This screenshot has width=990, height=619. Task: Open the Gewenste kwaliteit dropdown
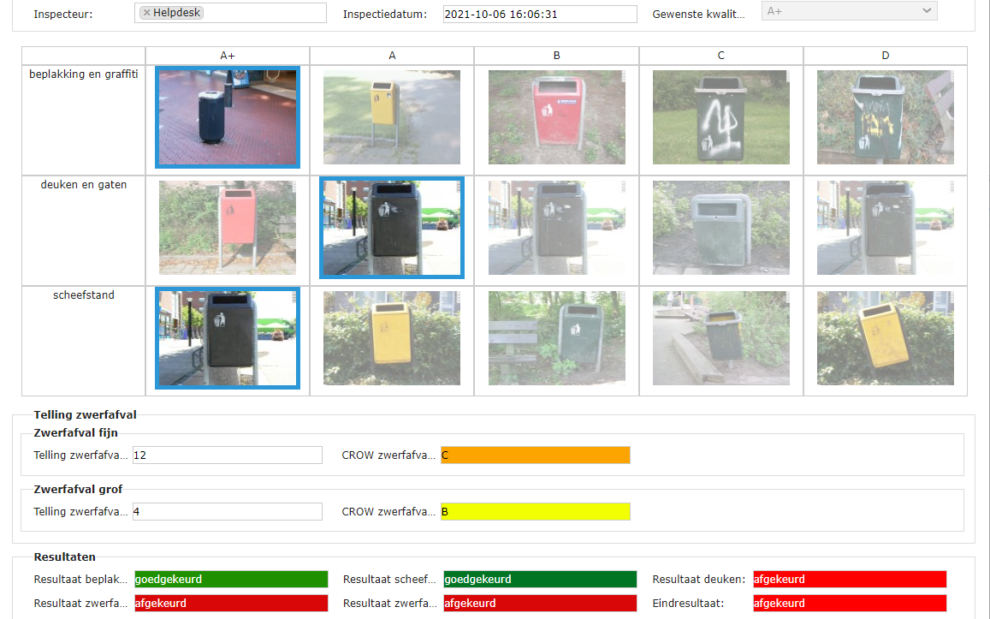(849, 12)
